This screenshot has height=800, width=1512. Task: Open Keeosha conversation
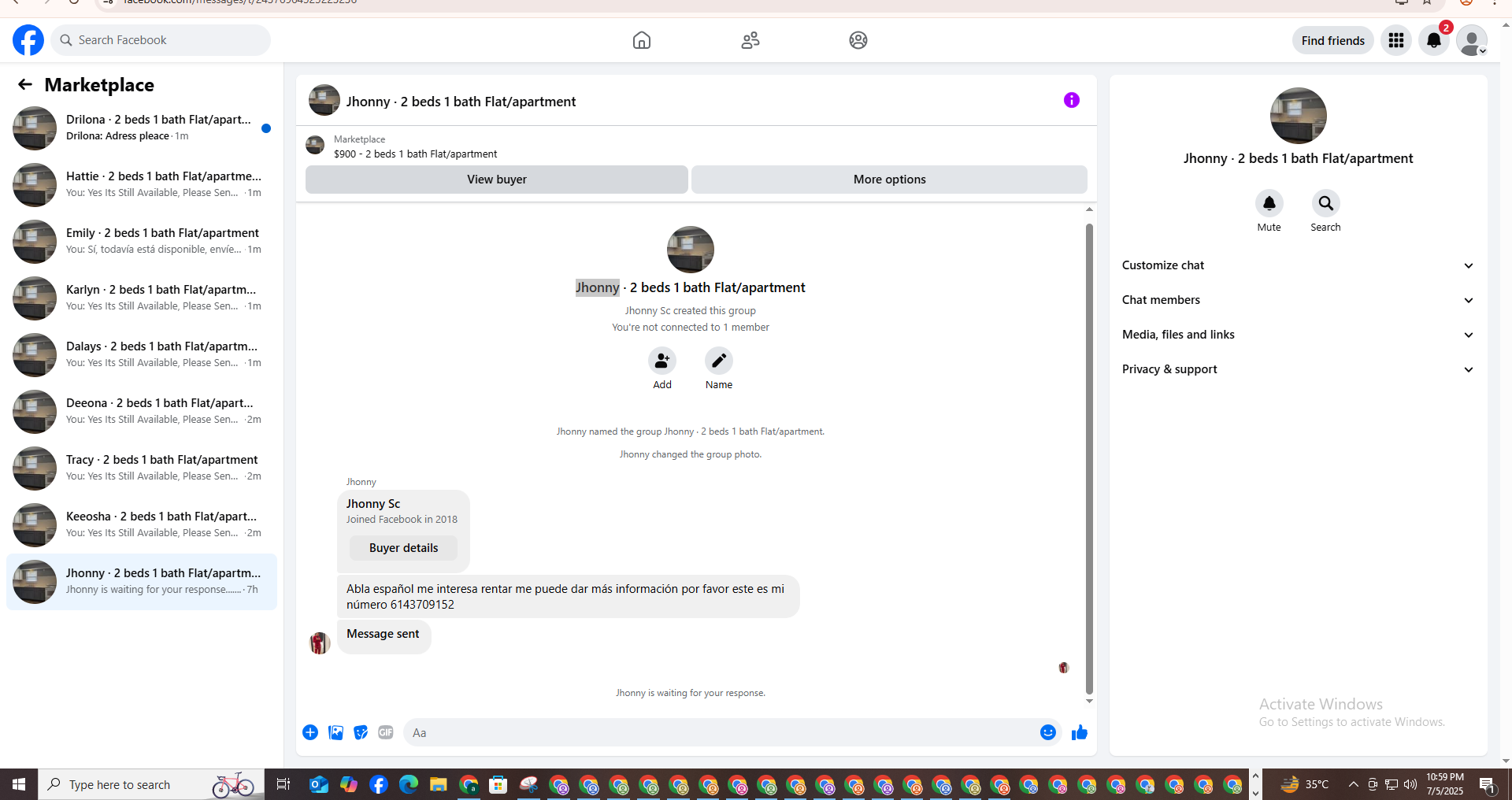pos(142,525)
